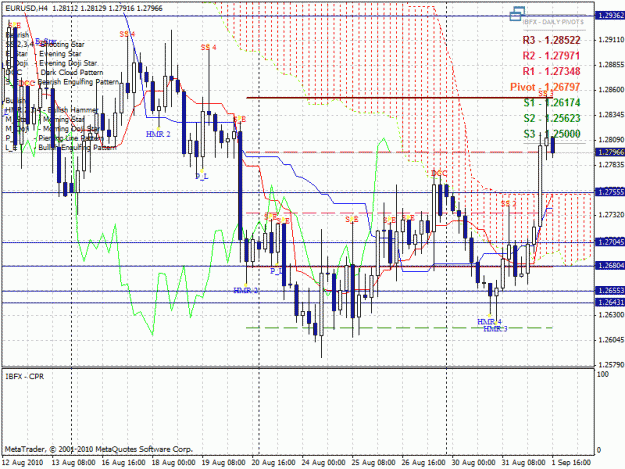625x469 pixels.
Task: Click the 30 Aug 00:00 time label
Action: point(474,462)
